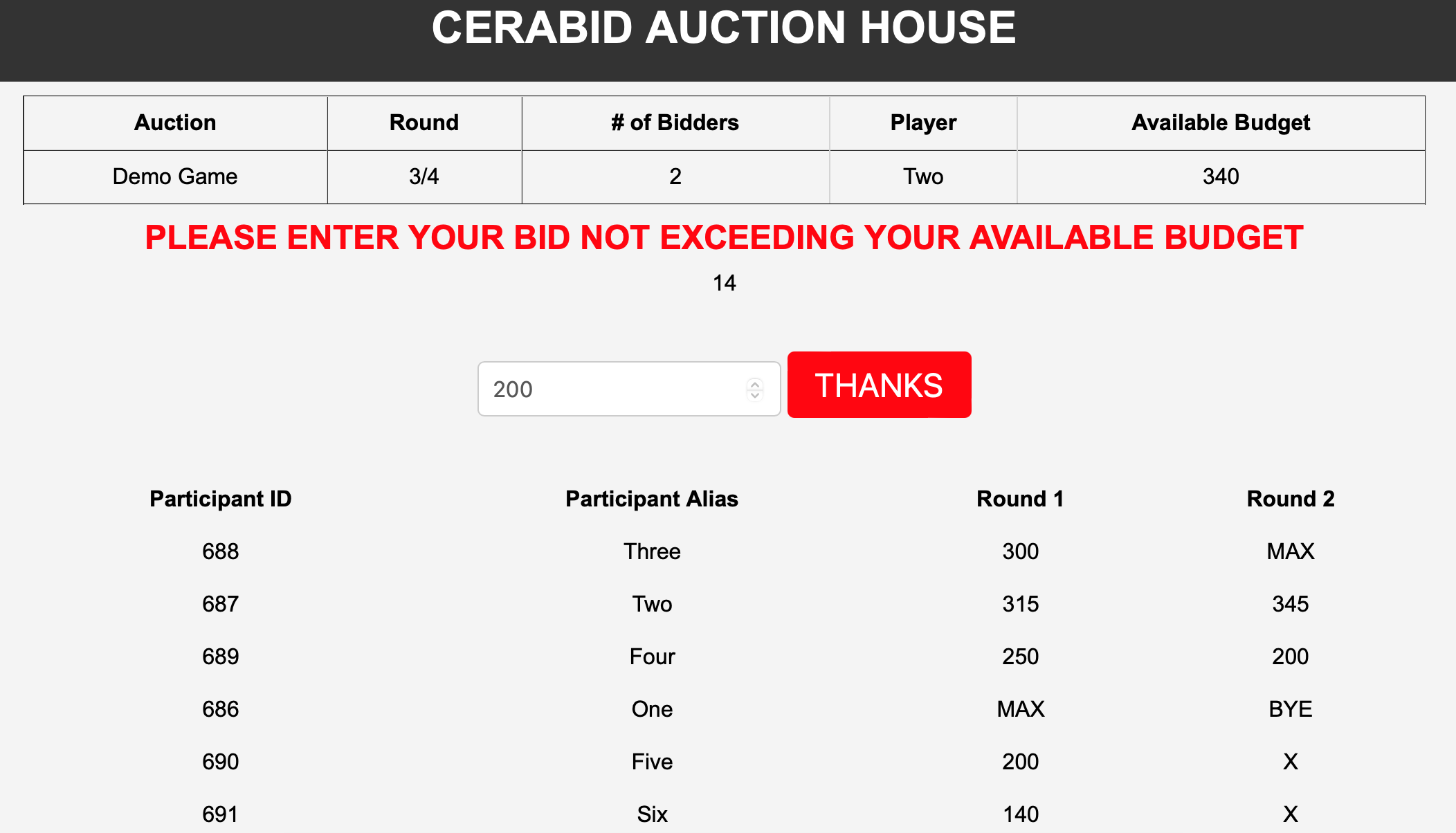Click the Participant Alias column heading
The height and width of the screenshot is (833, 1456).
click(651, 499)
